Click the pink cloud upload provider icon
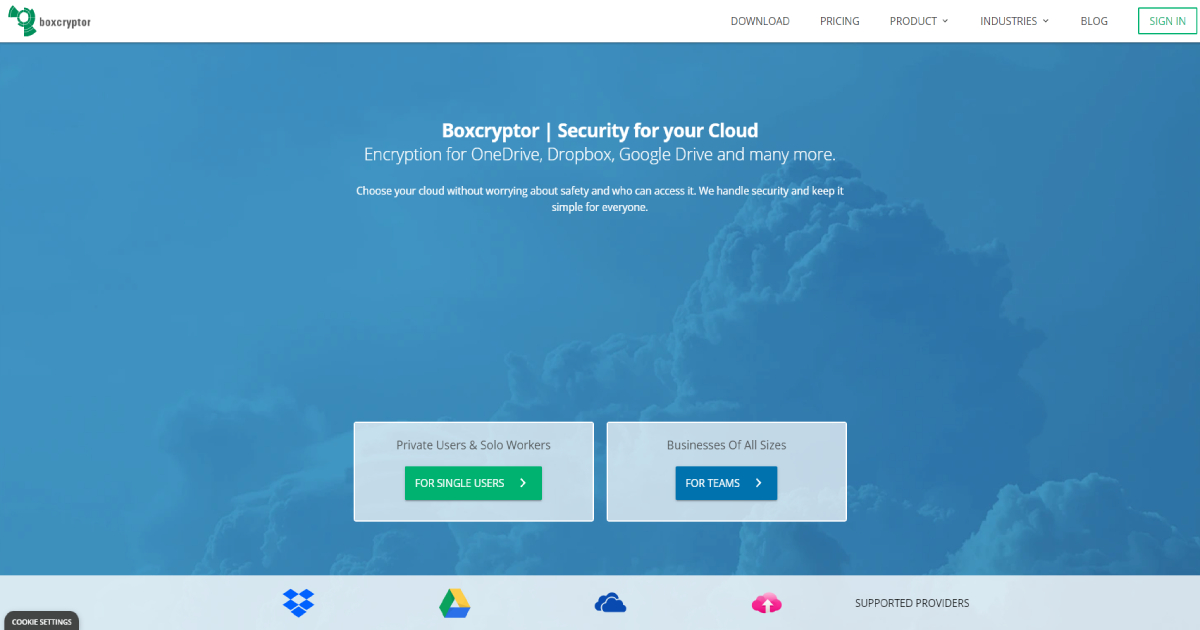The height and width of the screenshot is (630, 1200). (x=766, y=603)
